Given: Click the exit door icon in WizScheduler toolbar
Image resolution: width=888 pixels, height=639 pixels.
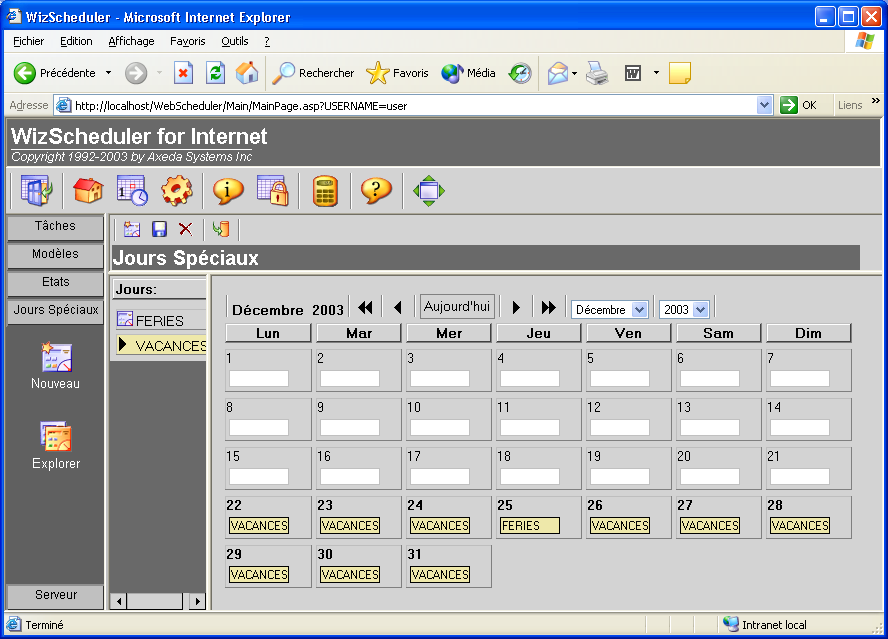Looking at the screenshot, I should click(x=36, y=190).
